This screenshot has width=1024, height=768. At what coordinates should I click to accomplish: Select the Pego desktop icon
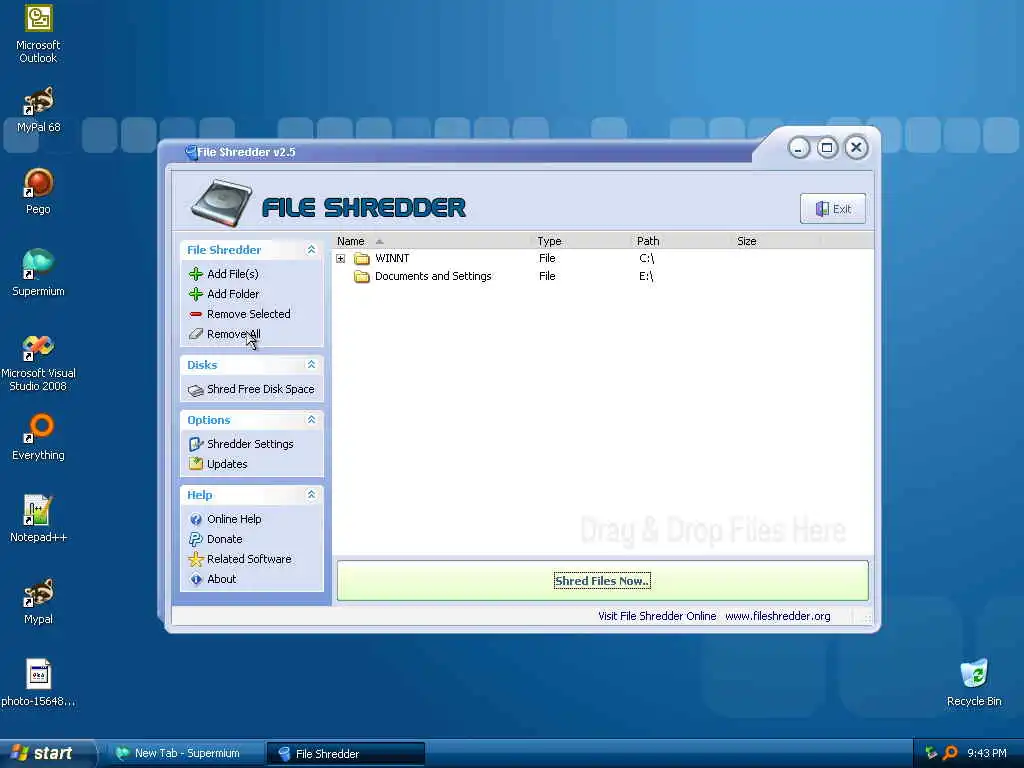[38, 191]
